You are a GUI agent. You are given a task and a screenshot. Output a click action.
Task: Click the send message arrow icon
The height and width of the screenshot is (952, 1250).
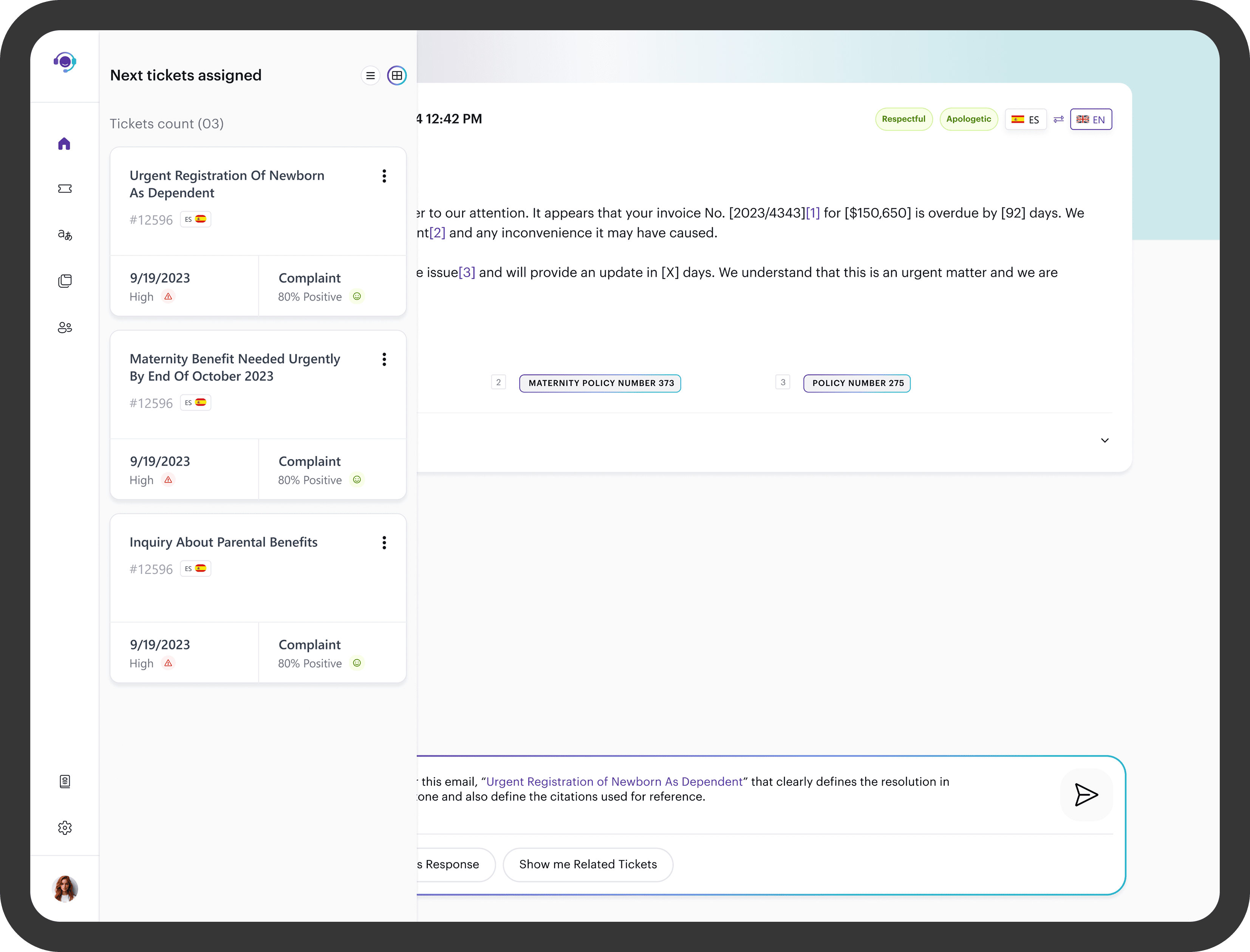pos(1086,794)
